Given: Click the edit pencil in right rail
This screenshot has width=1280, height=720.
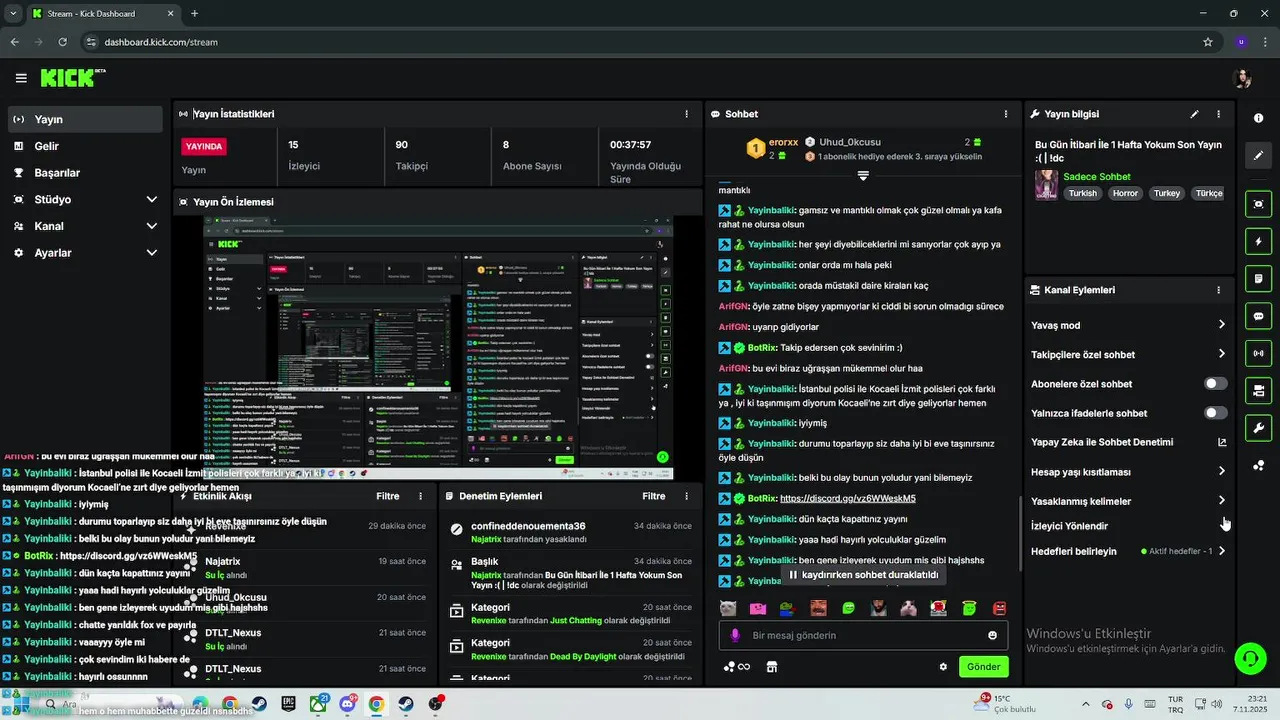Looking at the screenshot, I should tap(1258, 155).
